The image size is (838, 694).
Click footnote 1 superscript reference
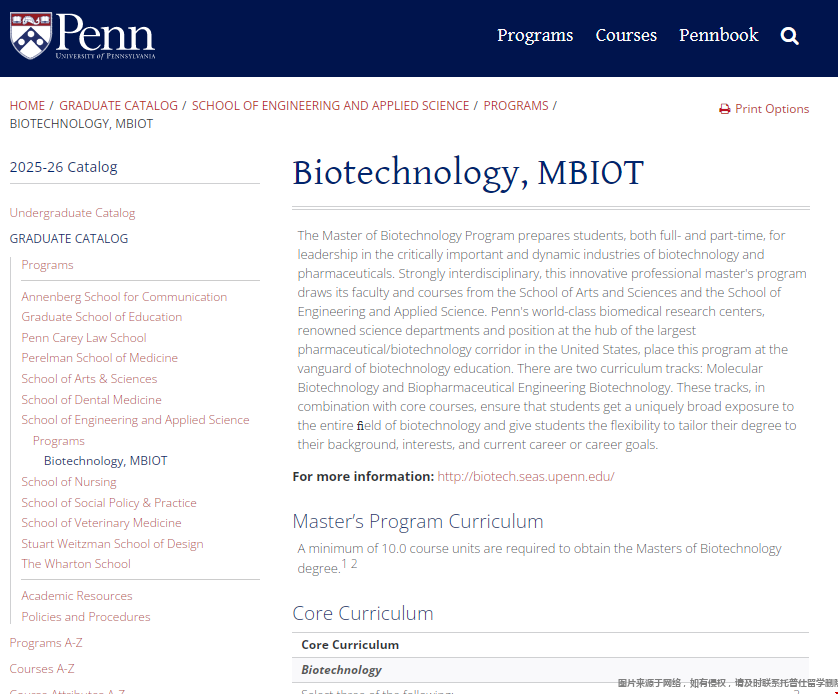[x=344, y=564]
